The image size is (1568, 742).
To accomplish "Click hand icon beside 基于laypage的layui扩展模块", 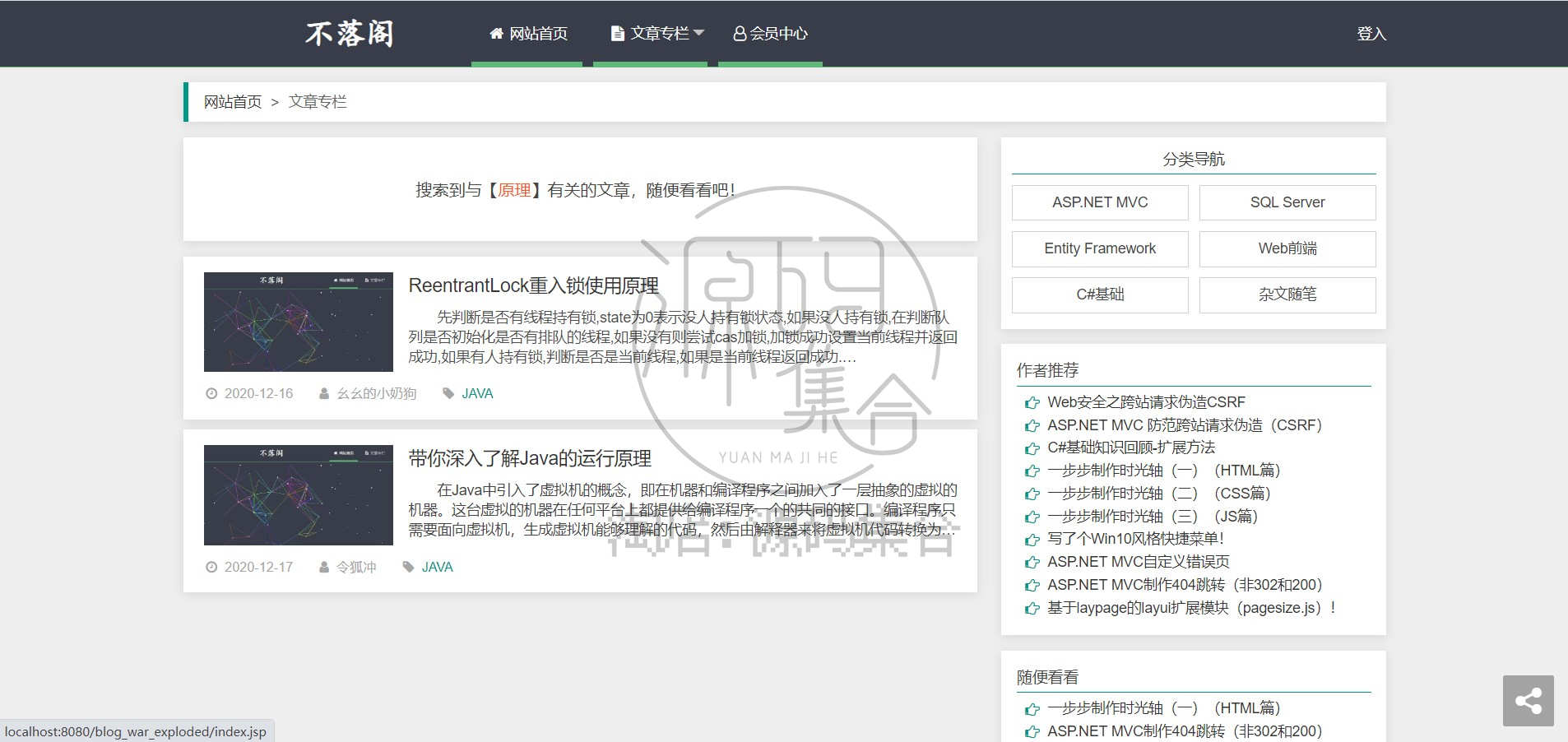I will click(1032, 609).
